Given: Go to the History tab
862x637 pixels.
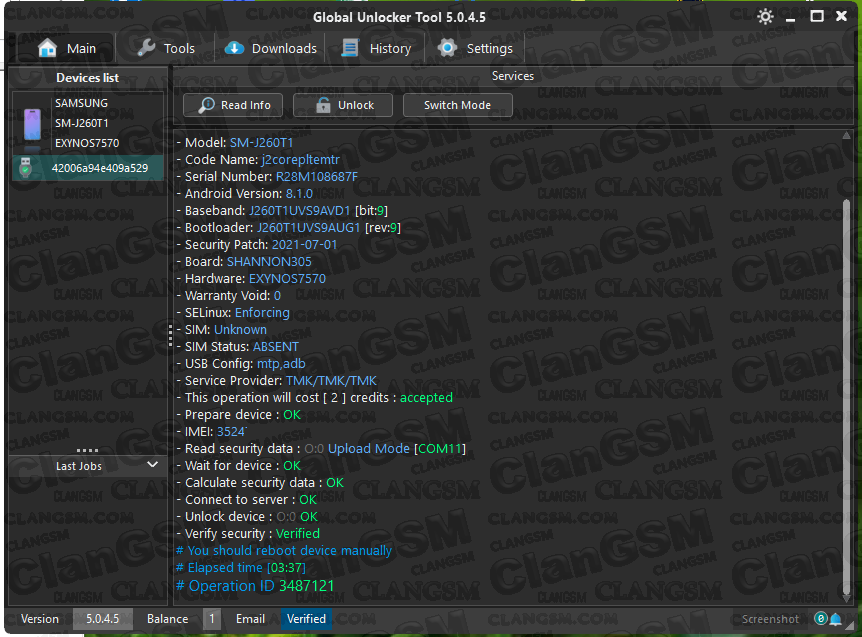Looking at the screenshot, I should coord(377,48).
